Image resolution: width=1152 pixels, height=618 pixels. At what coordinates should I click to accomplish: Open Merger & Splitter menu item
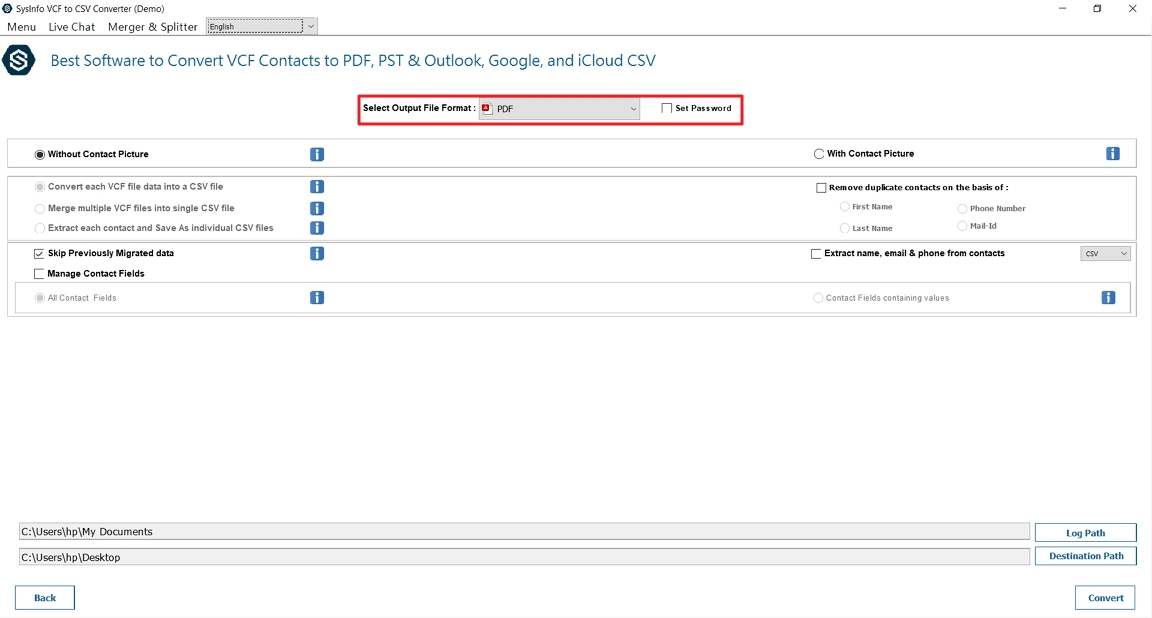[152, 26]
